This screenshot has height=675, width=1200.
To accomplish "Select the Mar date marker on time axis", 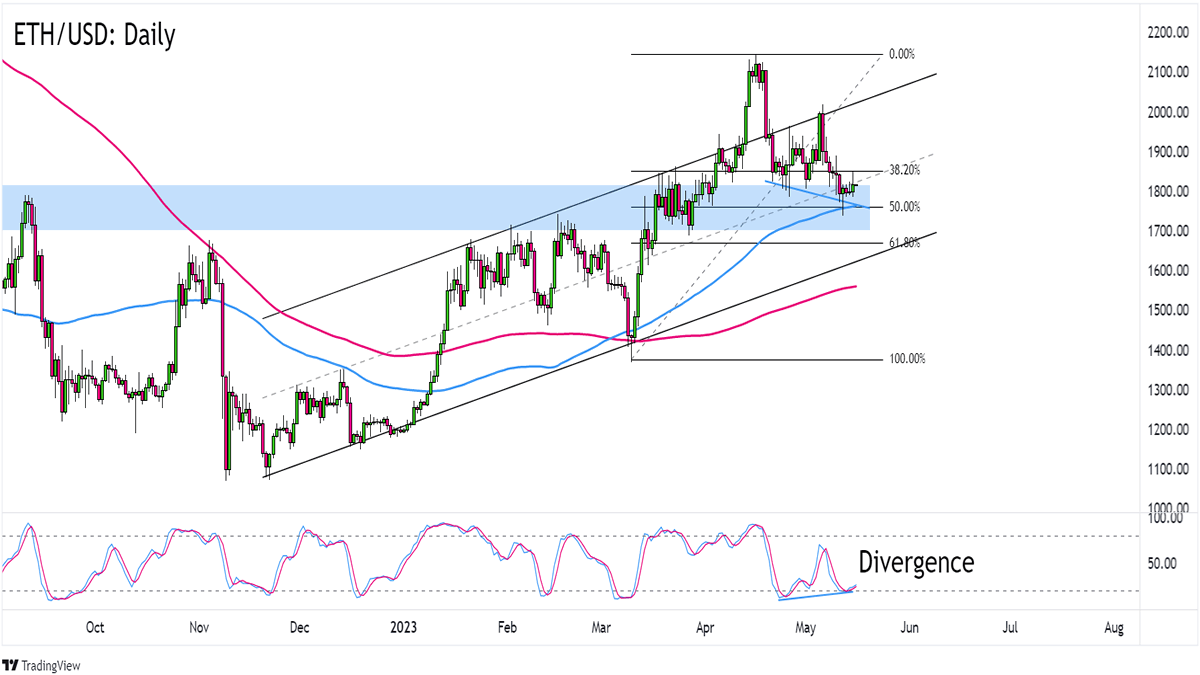I will coord(601,628).
